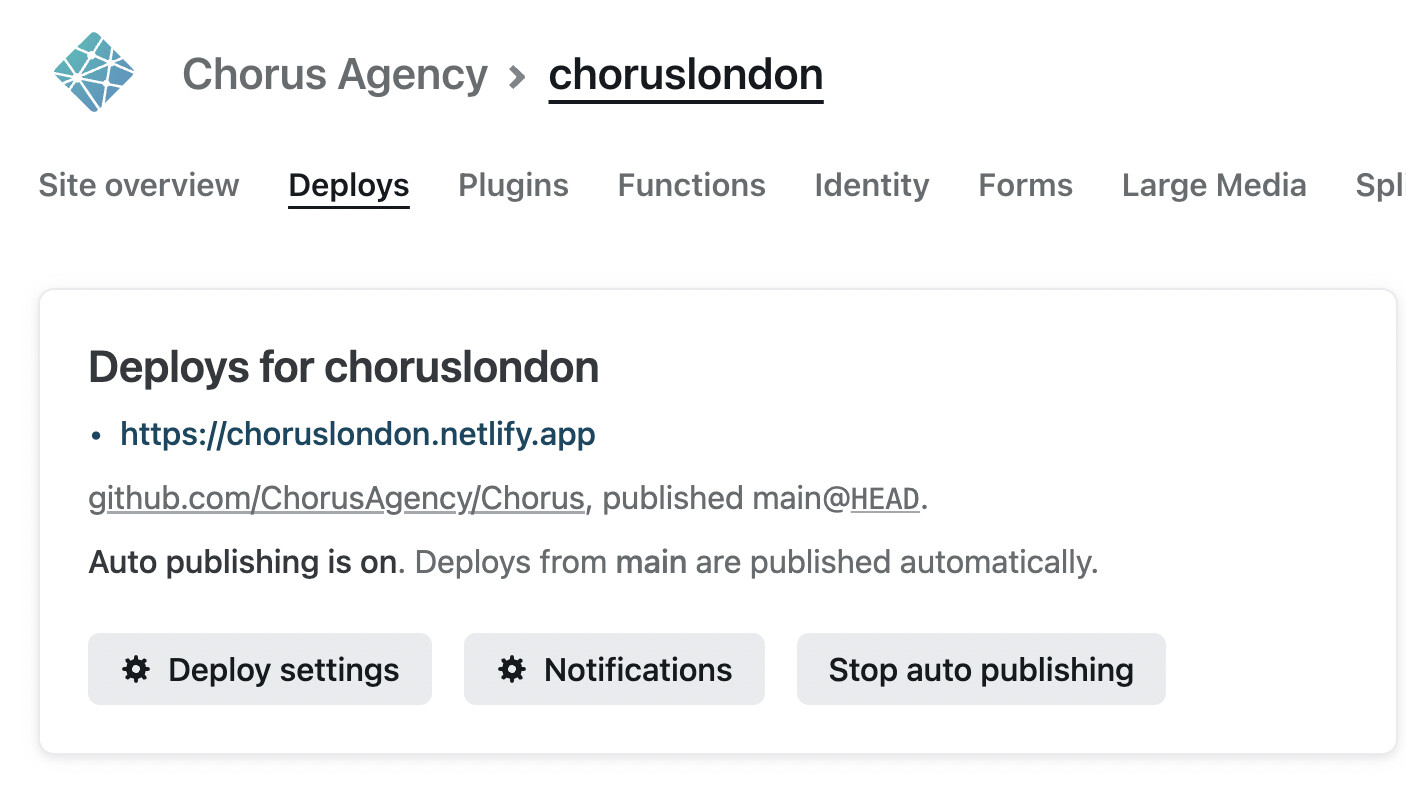
Task: Open the Chorus Agency team breadcrumb
Action: point(335,74)
